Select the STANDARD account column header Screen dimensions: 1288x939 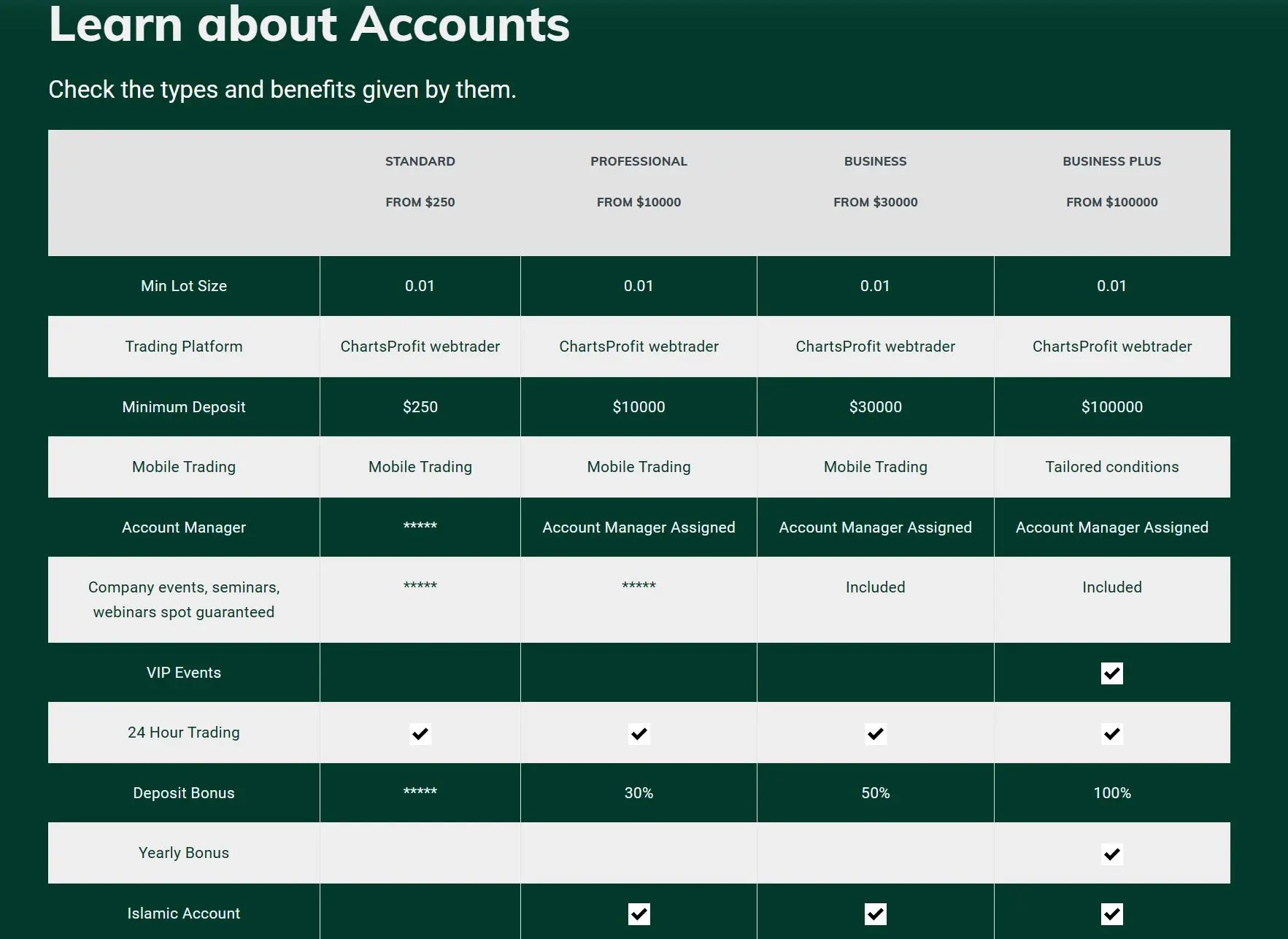pos(420,161)
